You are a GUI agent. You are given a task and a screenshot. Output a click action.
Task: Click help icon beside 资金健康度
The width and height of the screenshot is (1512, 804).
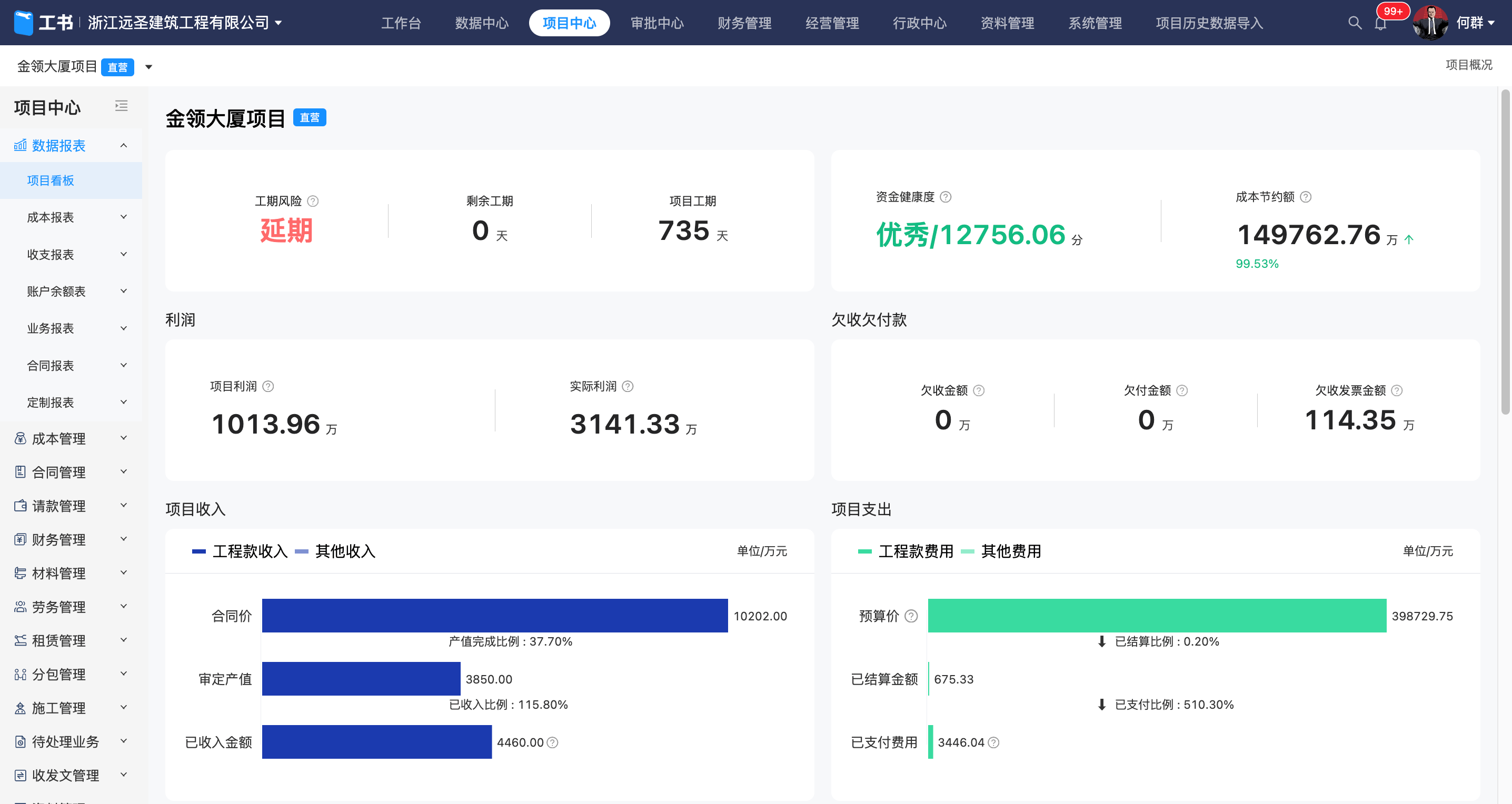click(946, 197)
